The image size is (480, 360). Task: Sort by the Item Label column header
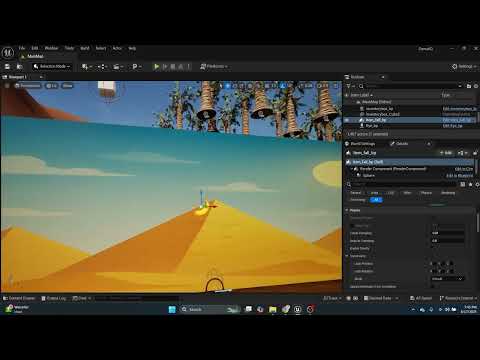click(x=361, y=95)
